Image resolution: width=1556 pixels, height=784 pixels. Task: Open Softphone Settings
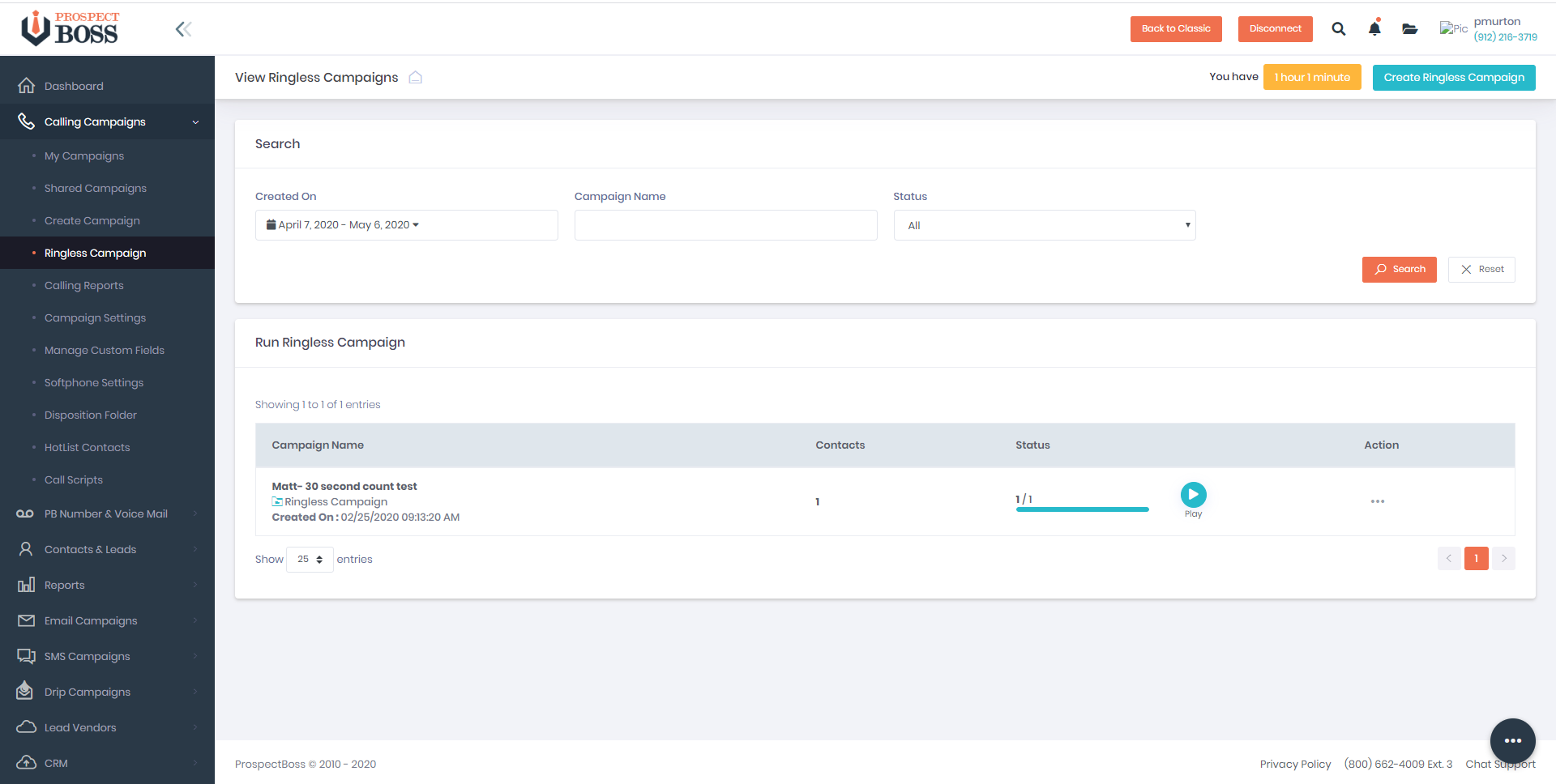[x=94, y=382]
